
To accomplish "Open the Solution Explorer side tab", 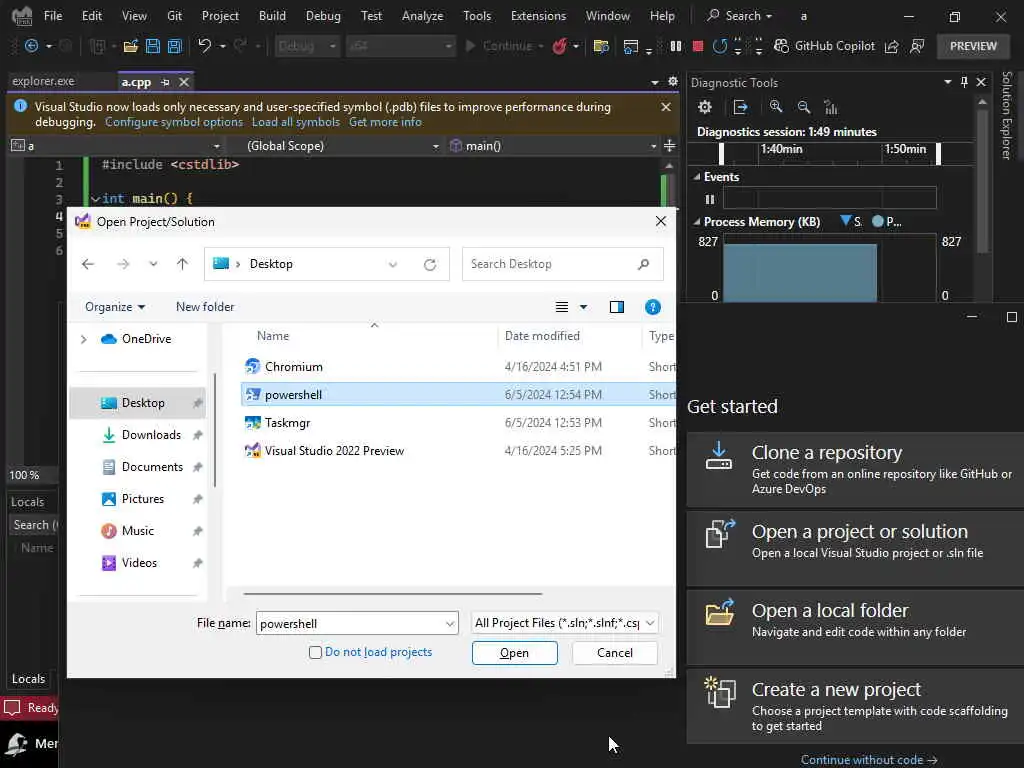I will pos(1006,116).
